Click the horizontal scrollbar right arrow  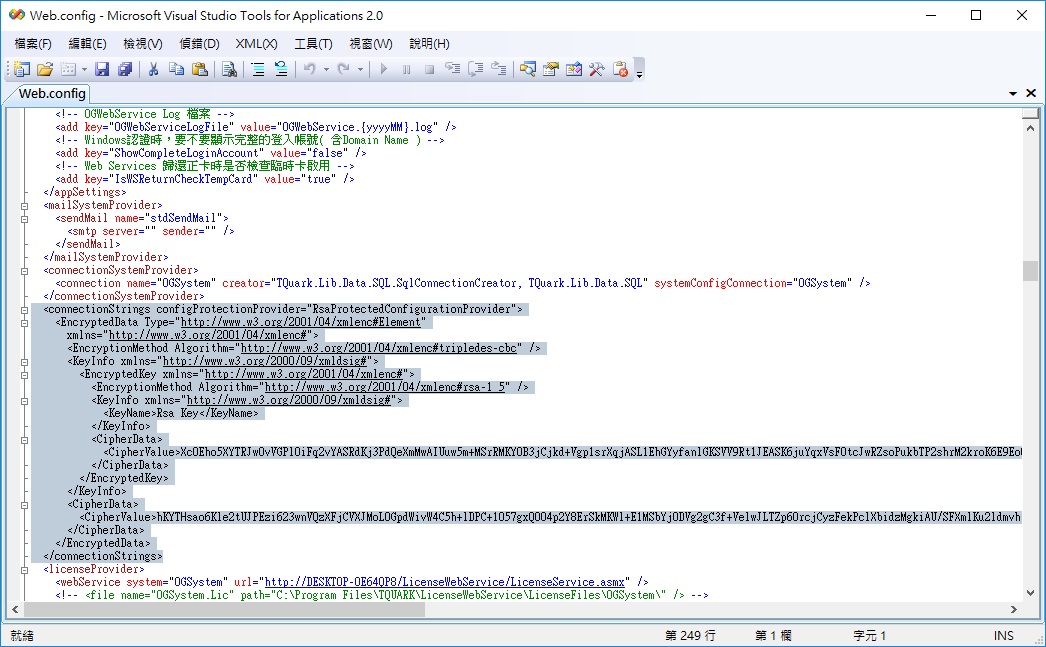1014,609
